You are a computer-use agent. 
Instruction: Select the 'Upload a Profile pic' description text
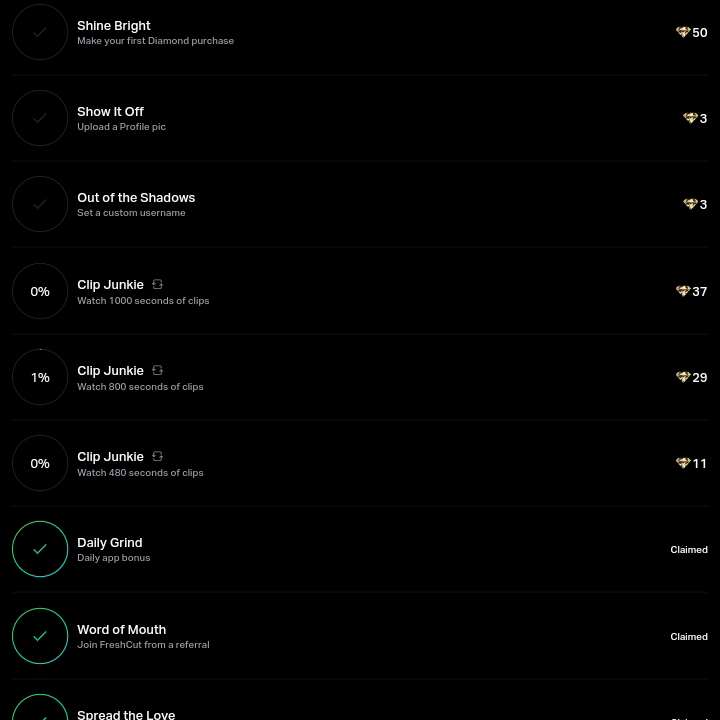[x=121, y=127]
